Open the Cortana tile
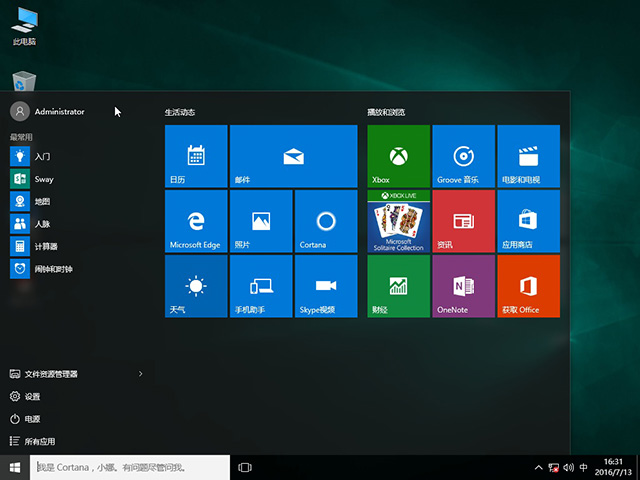 (x=325, y=221)
